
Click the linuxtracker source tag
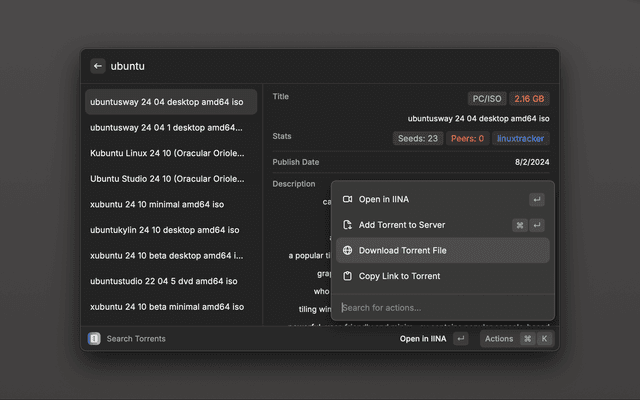coord(521,139)
